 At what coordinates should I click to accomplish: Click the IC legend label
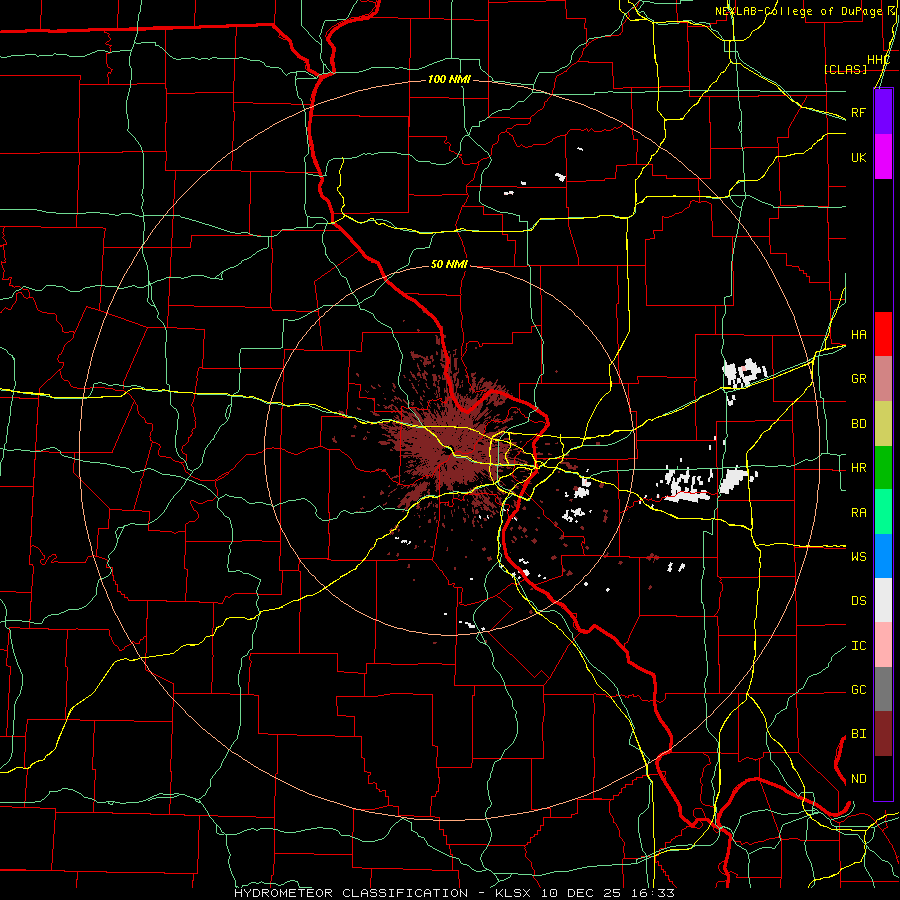(x=858, y=645)
